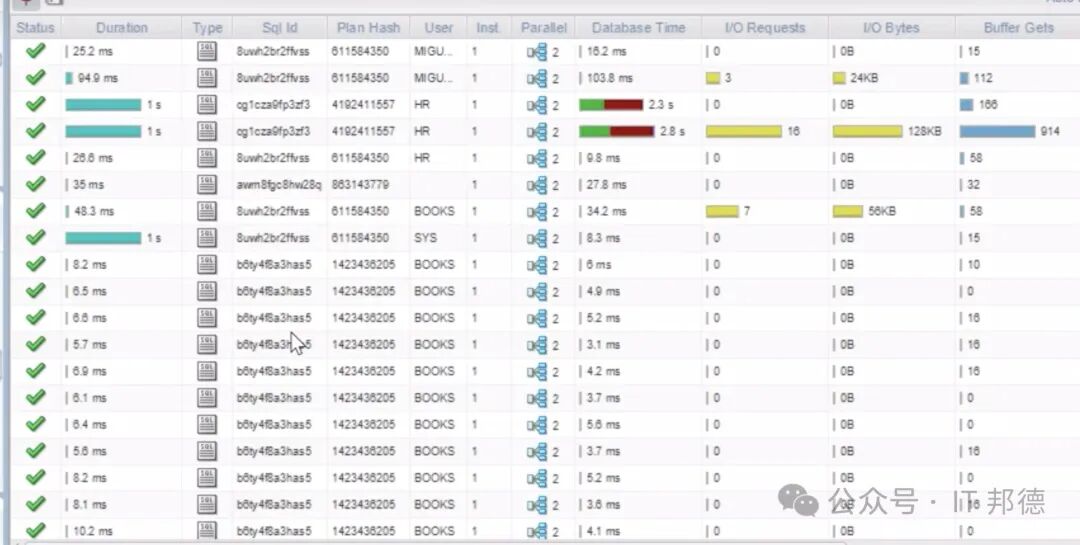Click the Parallel column header
The image size is (1080, 545).
[x=543, y=28]
